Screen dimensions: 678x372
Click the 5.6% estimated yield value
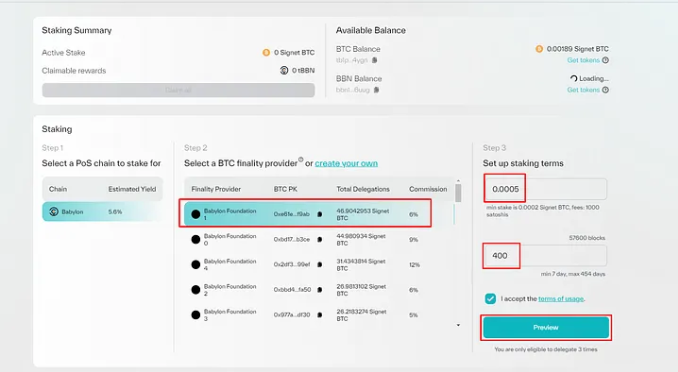coord(115,212)
